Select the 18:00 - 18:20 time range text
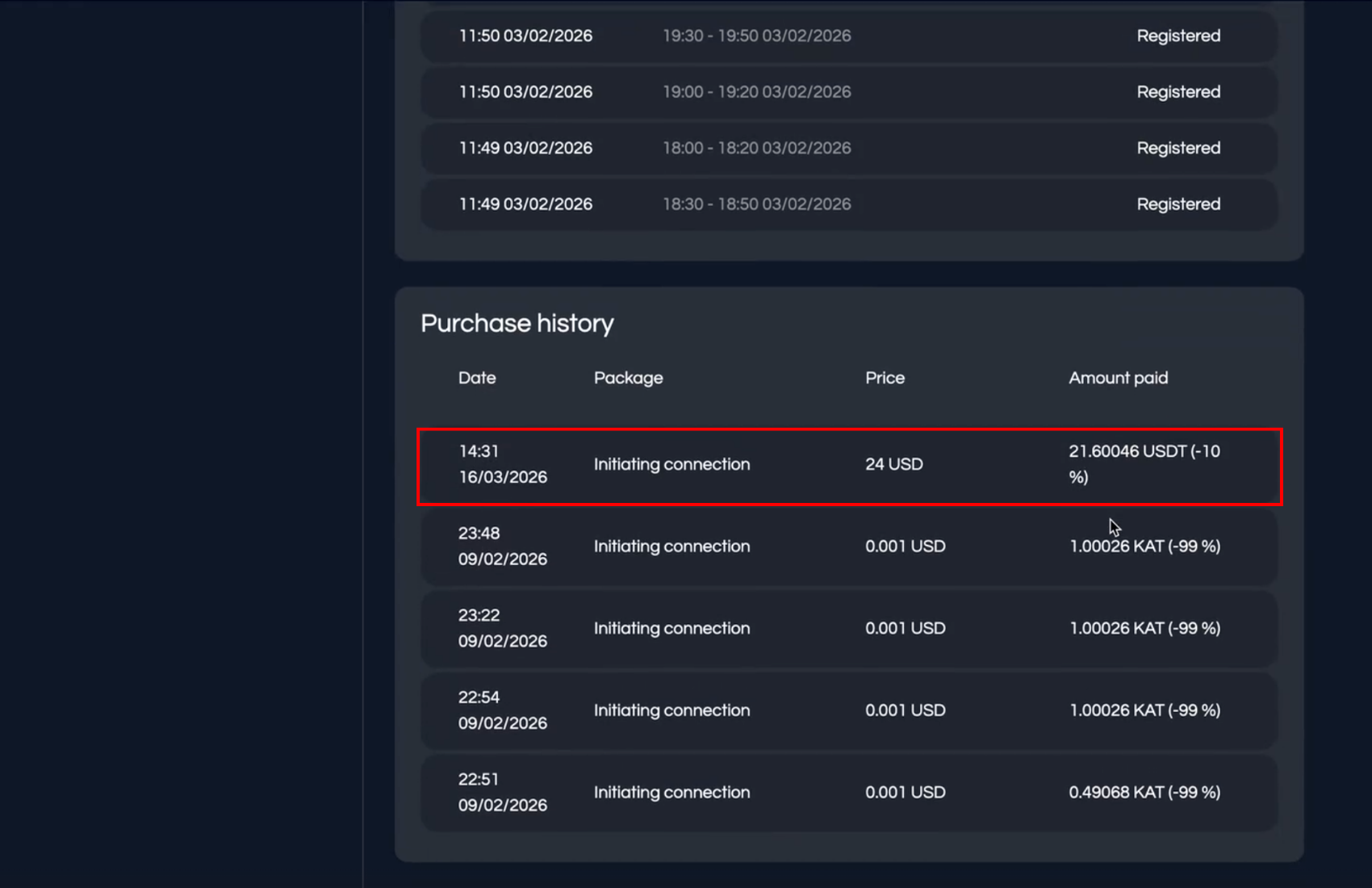Image resolution: width=1372 pixels, height=888 pixels. coord(756,149)
